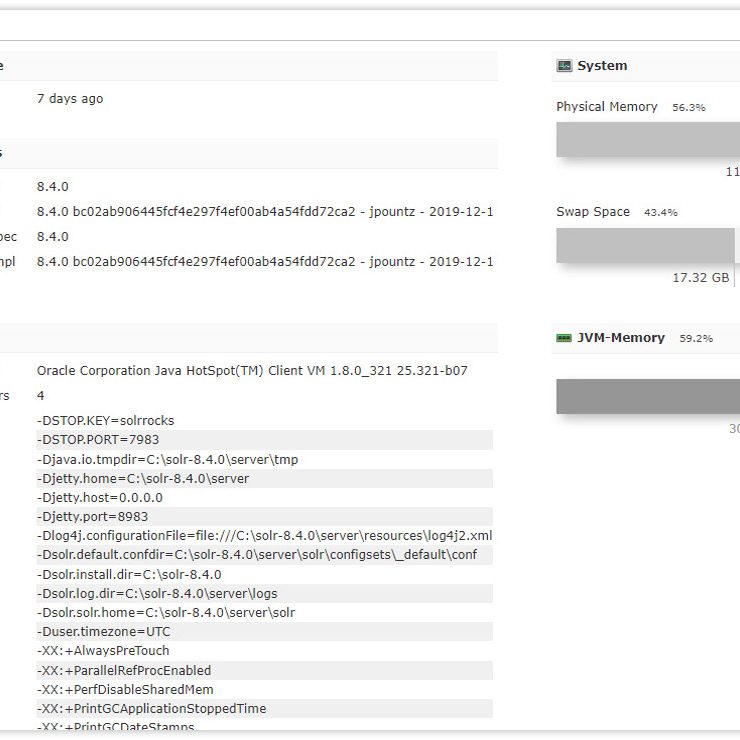
Task: Click the Oracle Corporation Java HotSpot runtime text
Action: (x=252, y=371)
